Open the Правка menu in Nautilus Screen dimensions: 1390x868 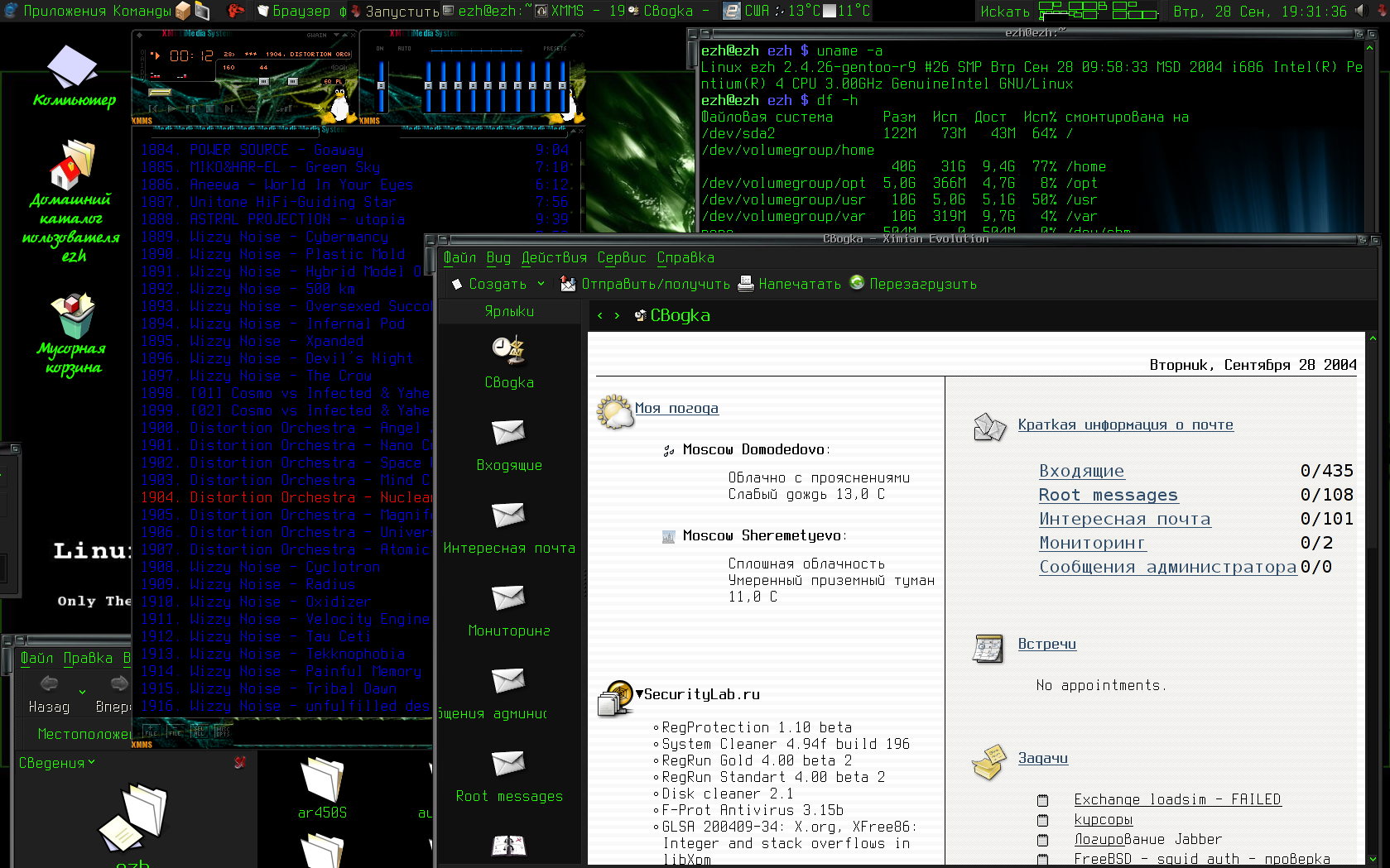point(88,658)
